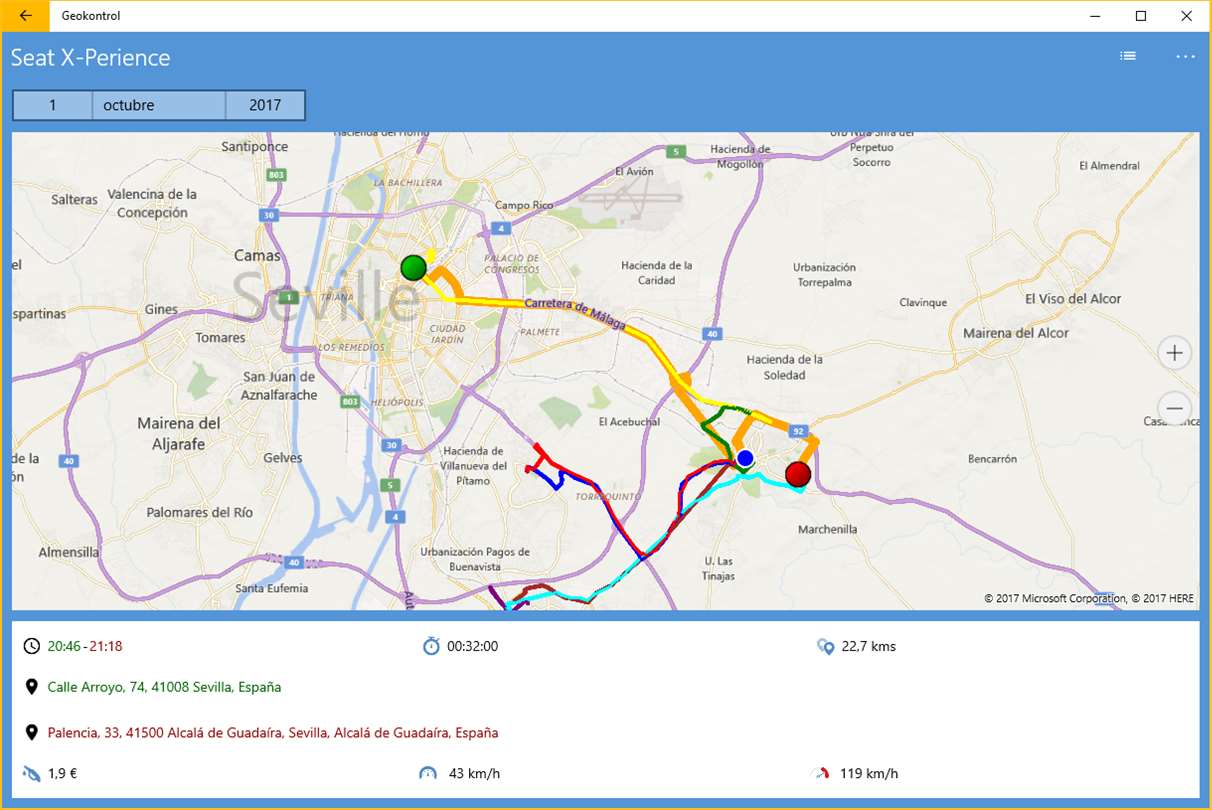Image resolution: width=1212 pixels, height=810 pixels.
Task: Click the Tomares label on map
Action: tap(220, 338)
